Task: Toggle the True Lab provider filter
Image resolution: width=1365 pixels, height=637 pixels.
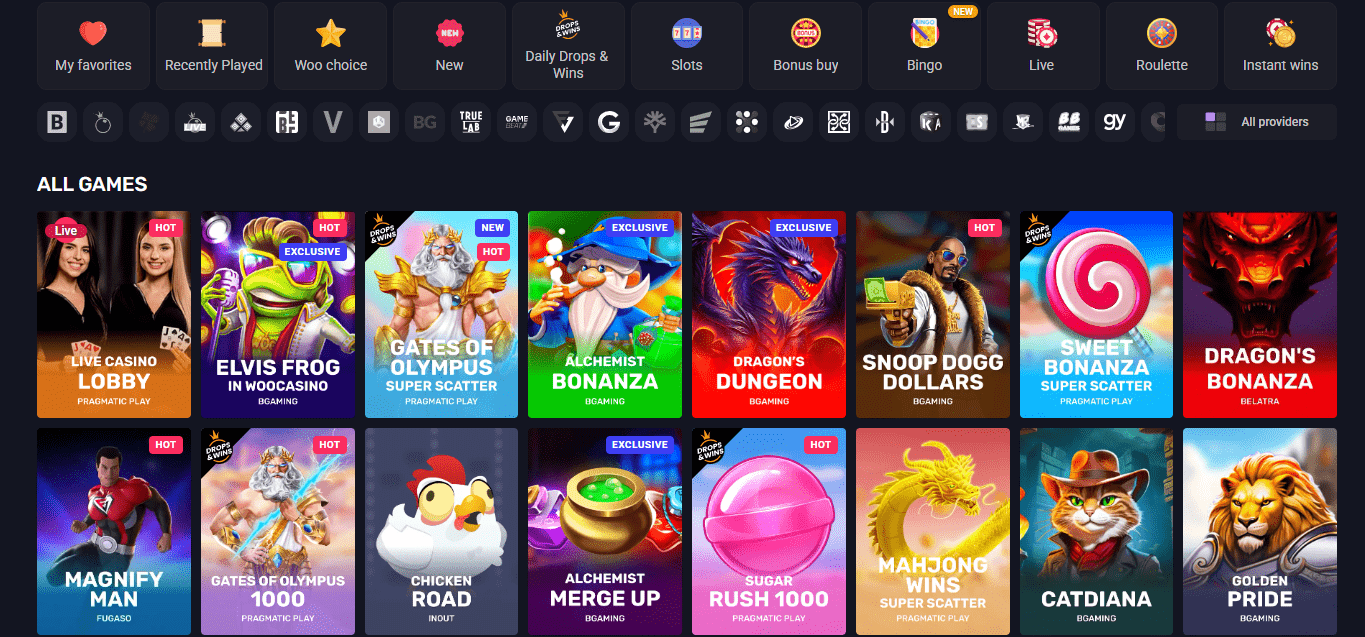Action: (x=470, y=121)
